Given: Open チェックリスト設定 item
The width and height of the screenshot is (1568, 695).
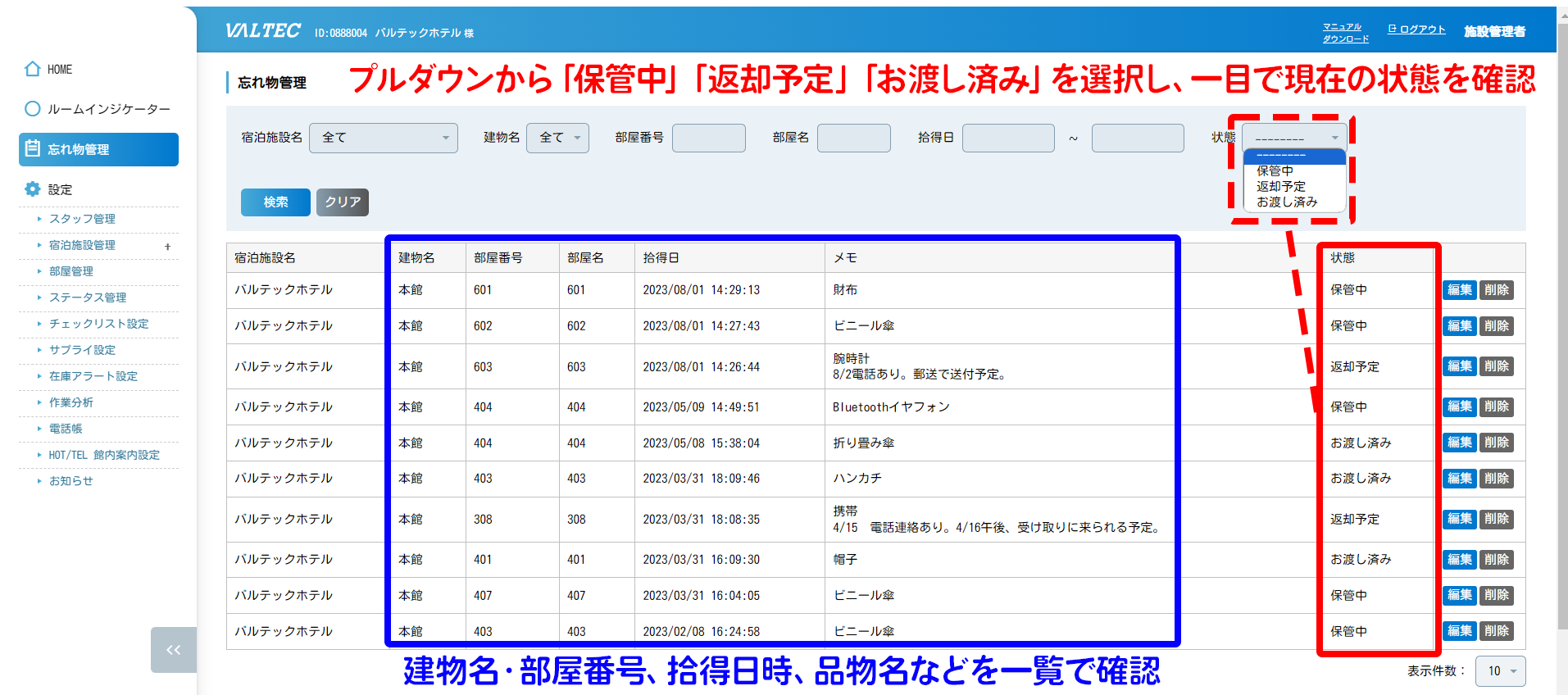Looking at the screenshot, I should (98, 324).
